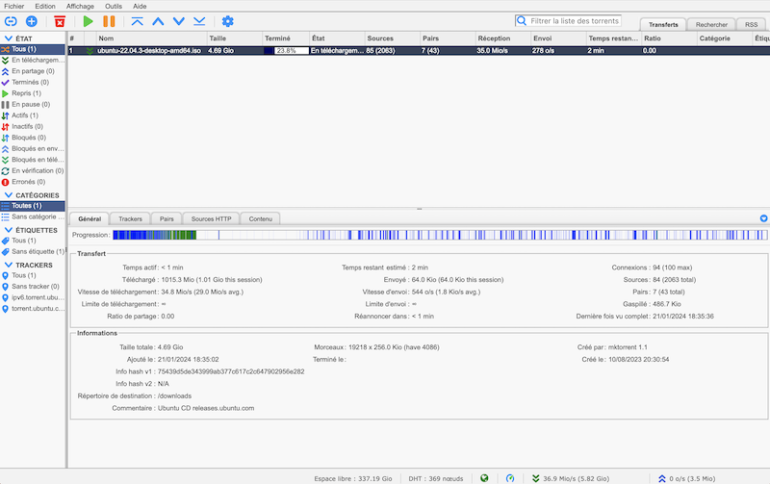
Task: Click the add torrent link icon
Action: 10,21
